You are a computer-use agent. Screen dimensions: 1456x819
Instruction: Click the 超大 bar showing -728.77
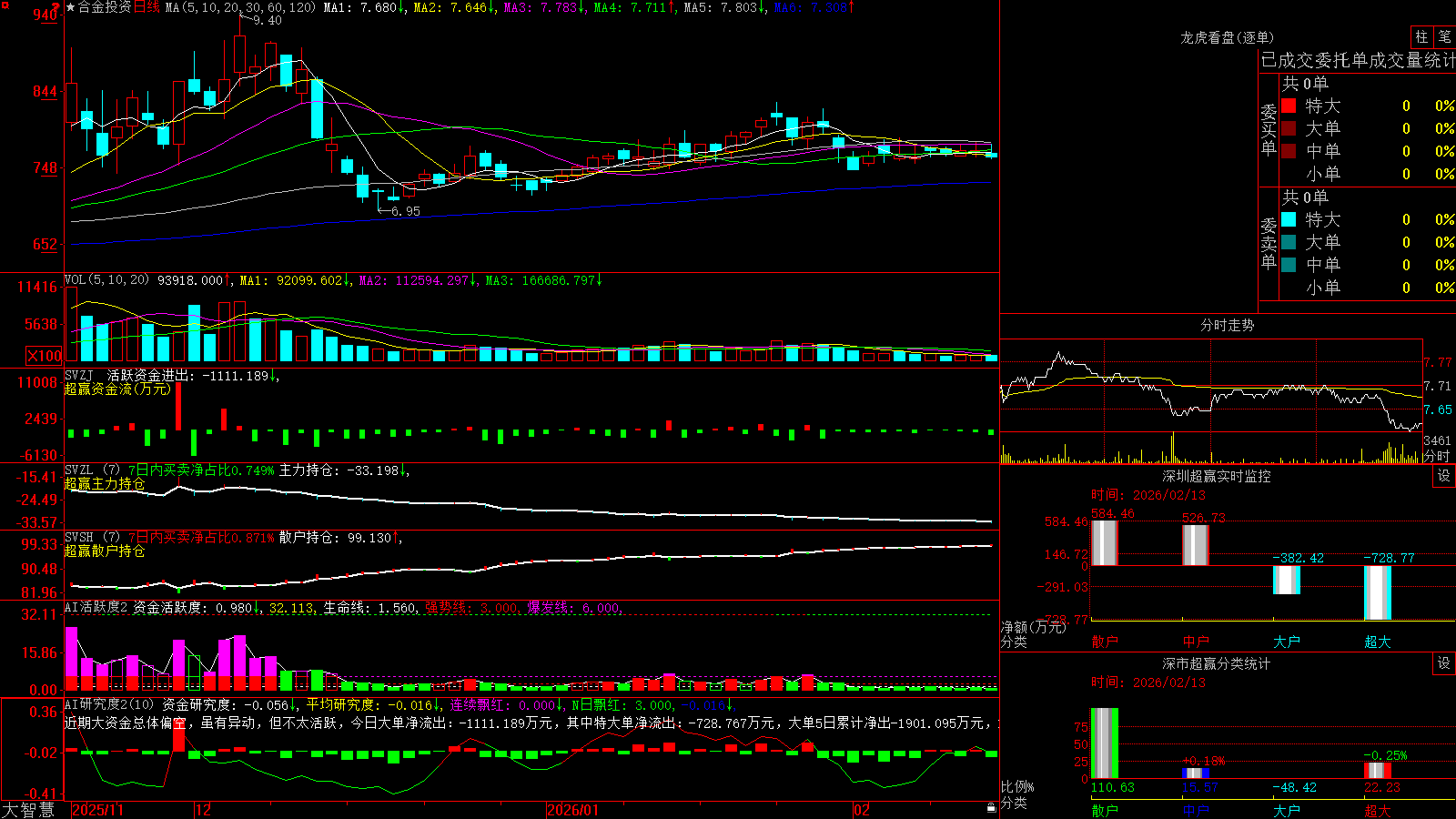[x=1378, y=592]
